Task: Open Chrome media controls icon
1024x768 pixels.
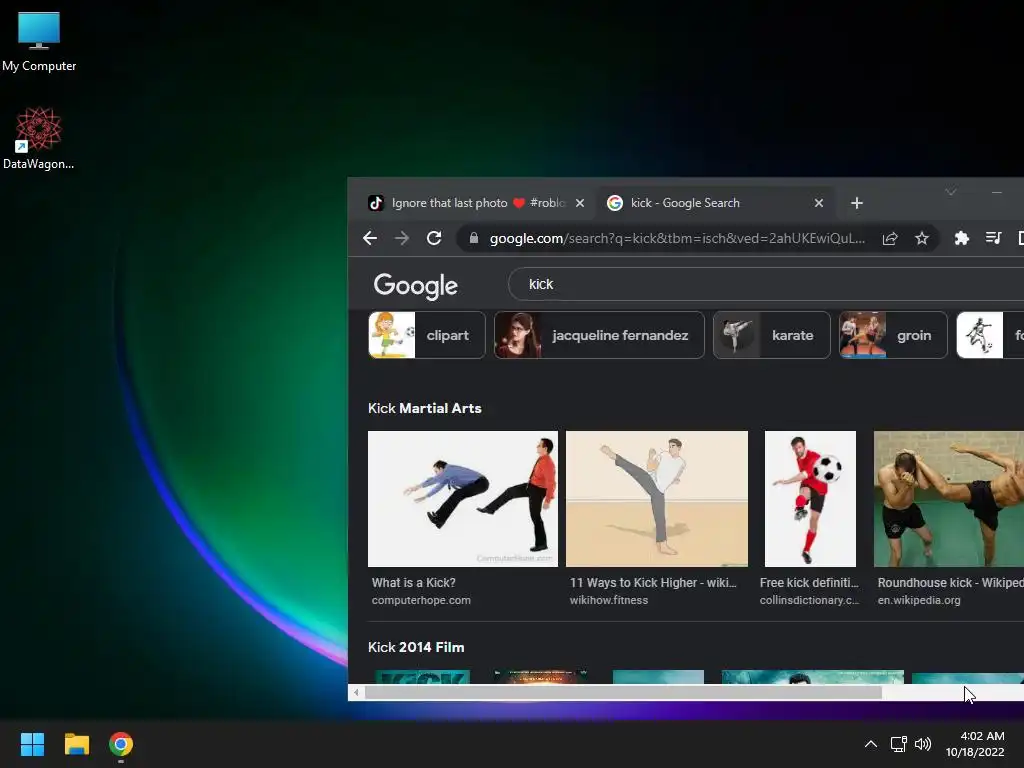Action: pos(993,238)
